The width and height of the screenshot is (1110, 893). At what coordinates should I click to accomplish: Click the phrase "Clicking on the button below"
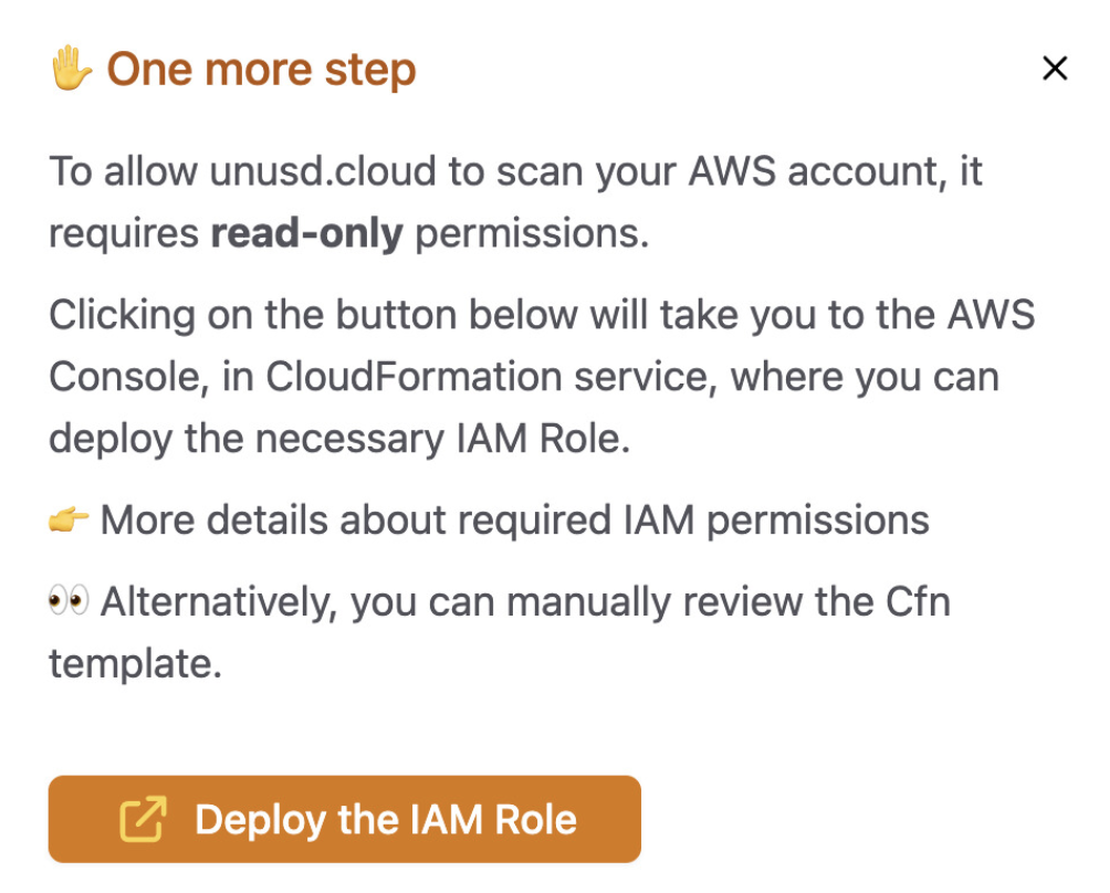pos(313,315)
